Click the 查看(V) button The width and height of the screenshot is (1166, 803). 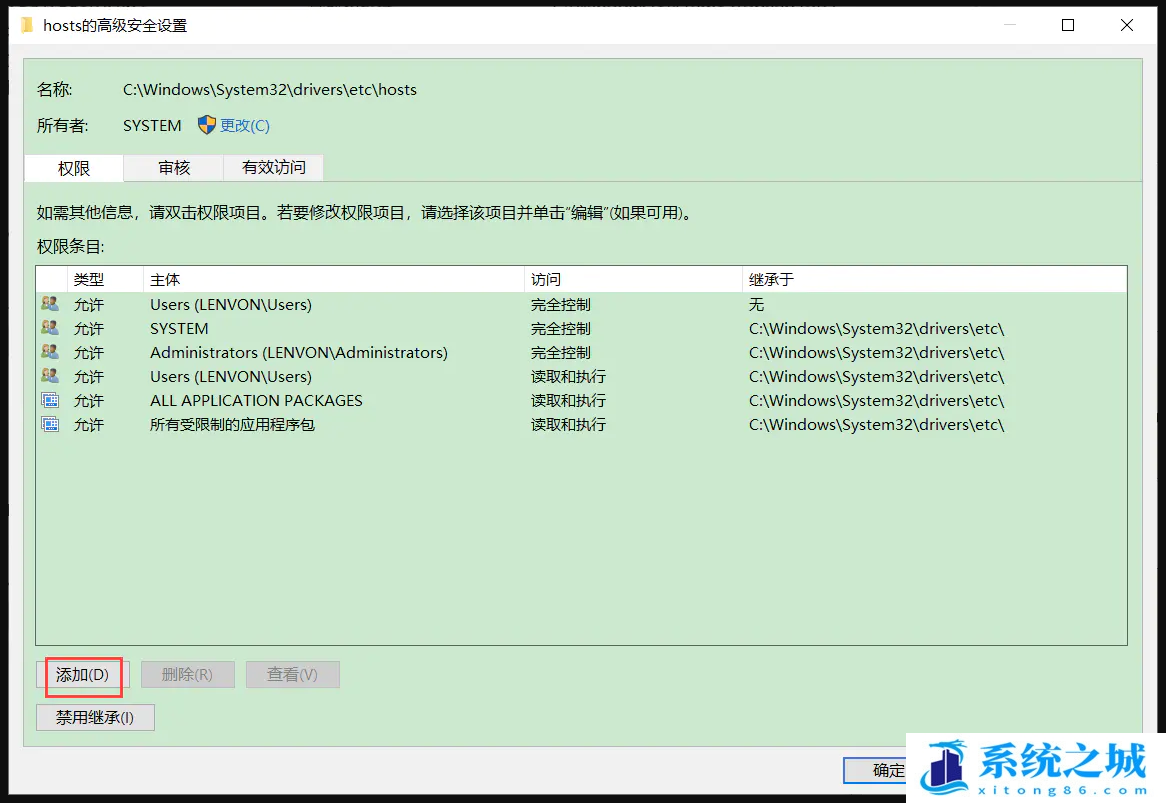[x=292, y=673]
